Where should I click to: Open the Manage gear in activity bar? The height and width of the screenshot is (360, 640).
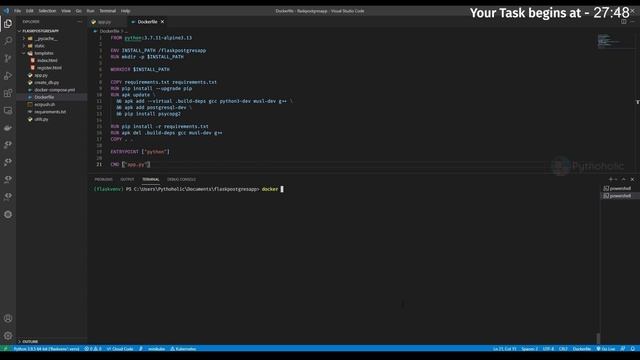(x=8, y=336)
